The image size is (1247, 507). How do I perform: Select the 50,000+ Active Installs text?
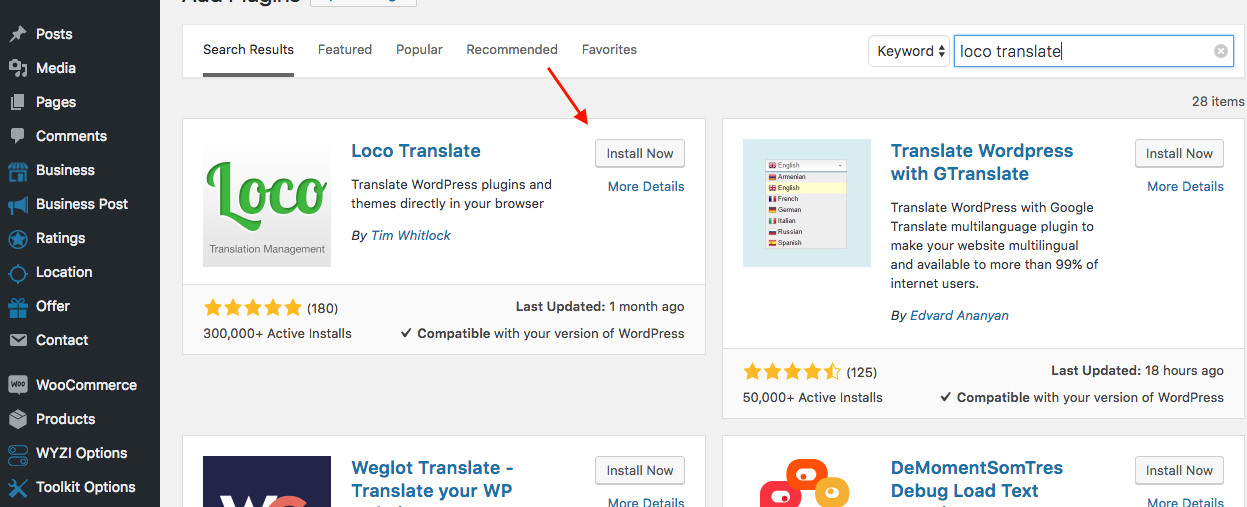pyautogui.click(x=813, y=397)
